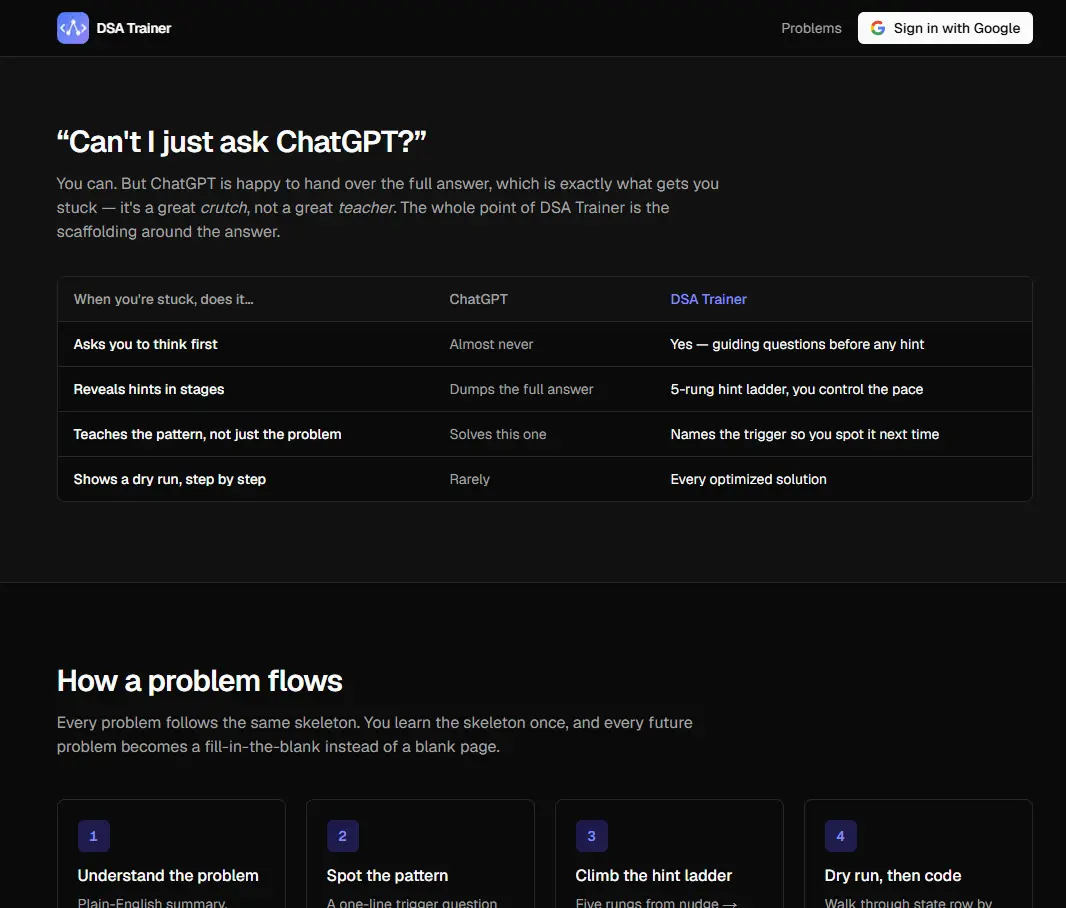Click step number 3 badge
1066x908 pixels.
tap(591, 836)
